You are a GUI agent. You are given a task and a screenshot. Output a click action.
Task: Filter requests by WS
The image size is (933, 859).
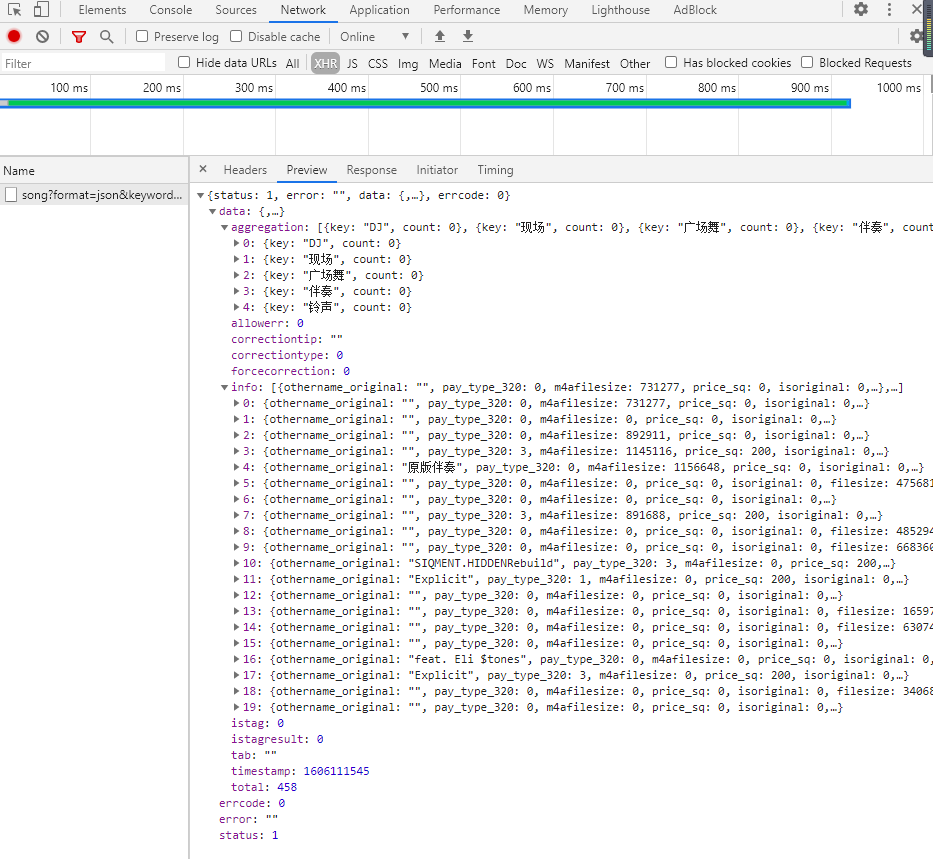pyautogui.click(x=544, y=64)
